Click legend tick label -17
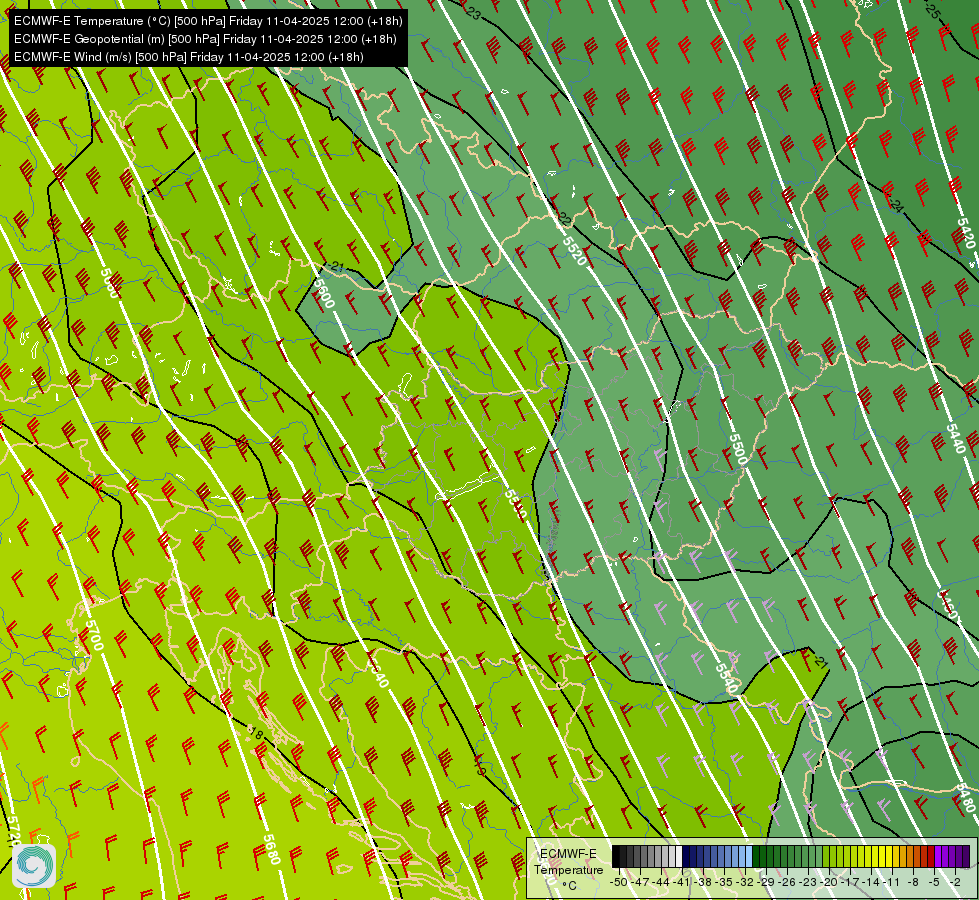 click(x=850, y=882)
